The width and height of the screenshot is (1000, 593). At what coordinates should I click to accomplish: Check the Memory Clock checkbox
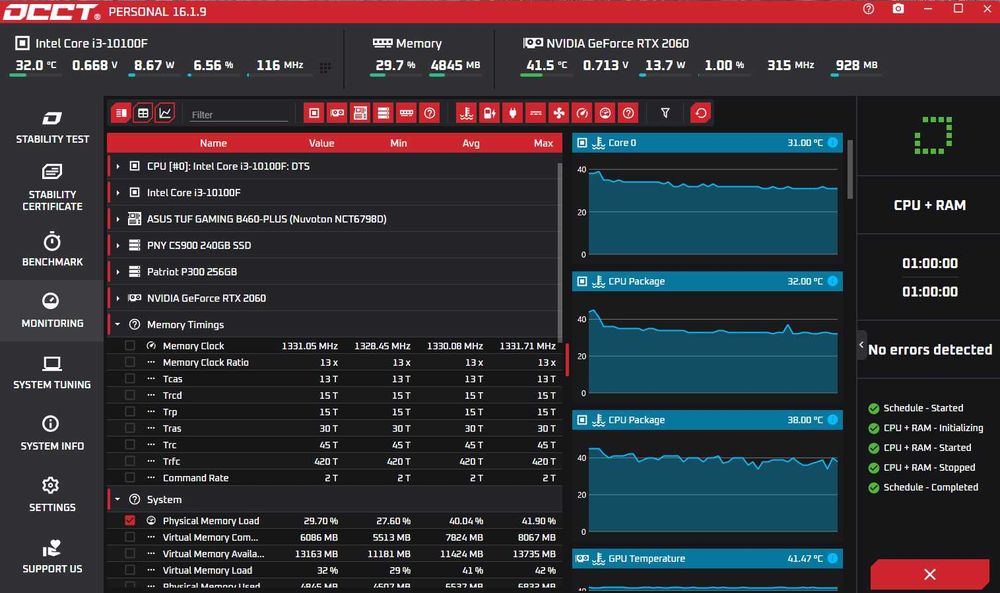click(x=130, y=346)
